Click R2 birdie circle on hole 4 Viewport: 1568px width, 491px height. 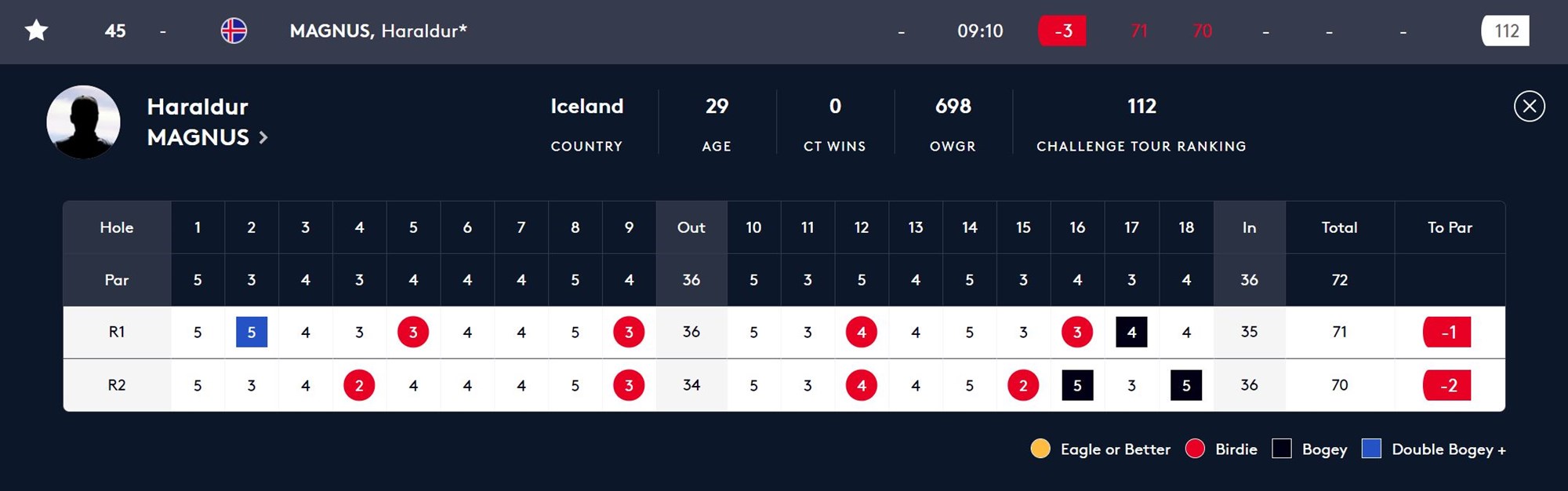pos(359,385)
